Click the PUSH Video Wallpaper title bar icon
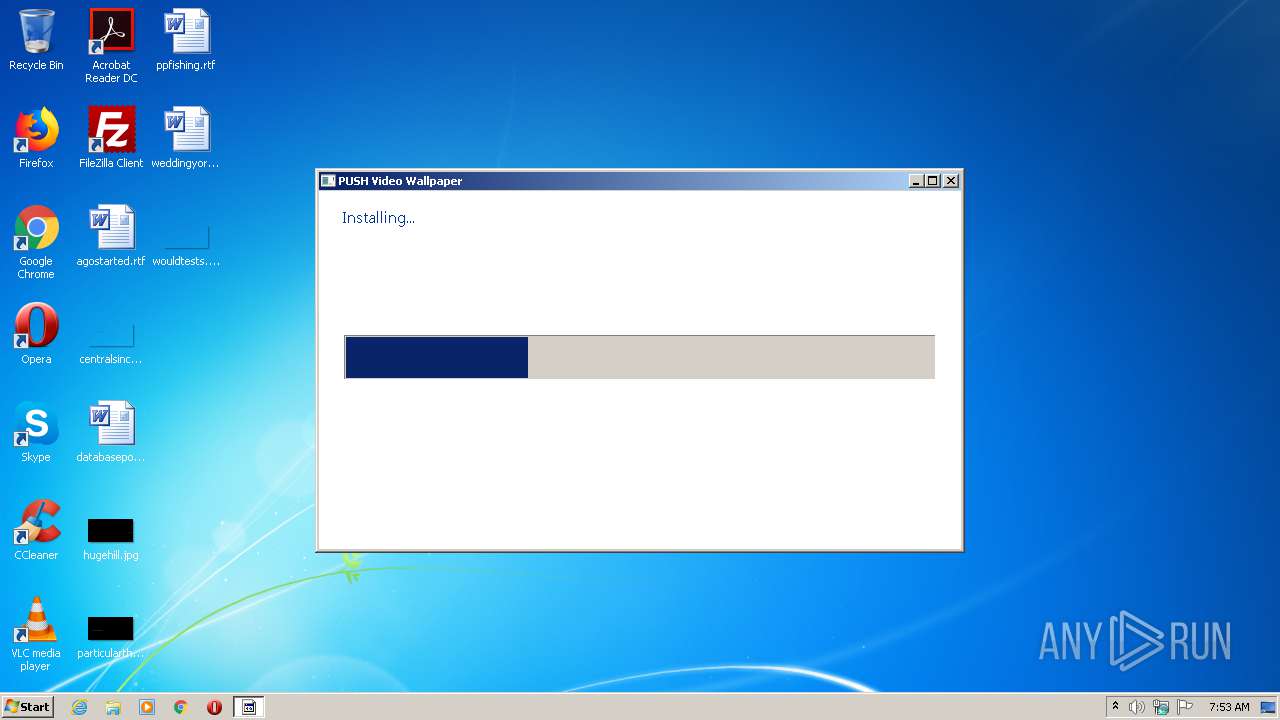 point(328,181)
